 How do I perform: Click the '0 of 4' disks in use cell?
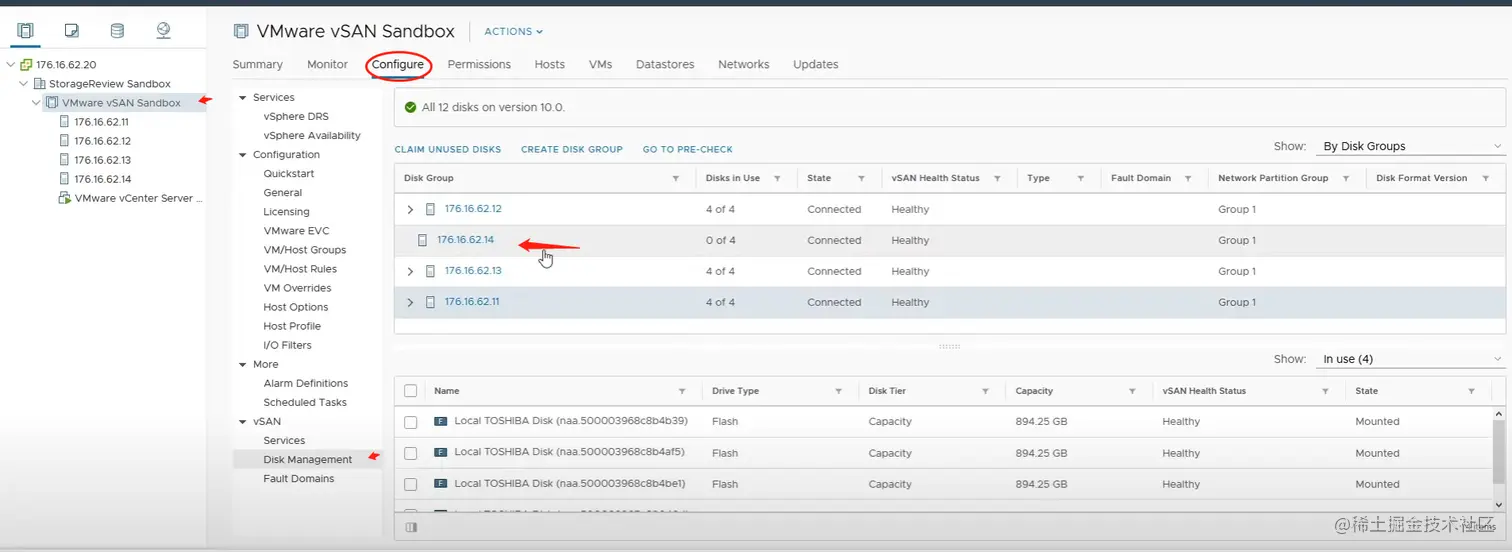tap(720, 240)
